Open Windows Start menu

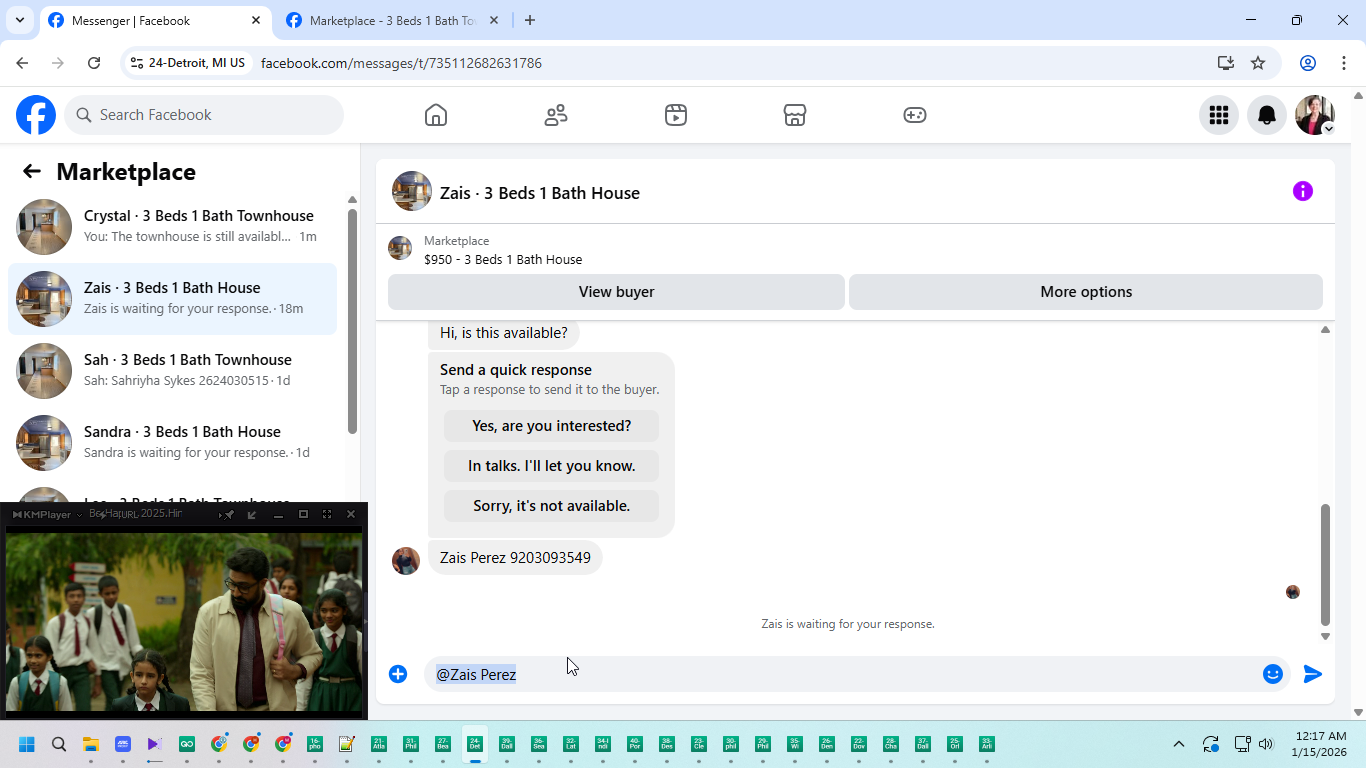point(27,744)
